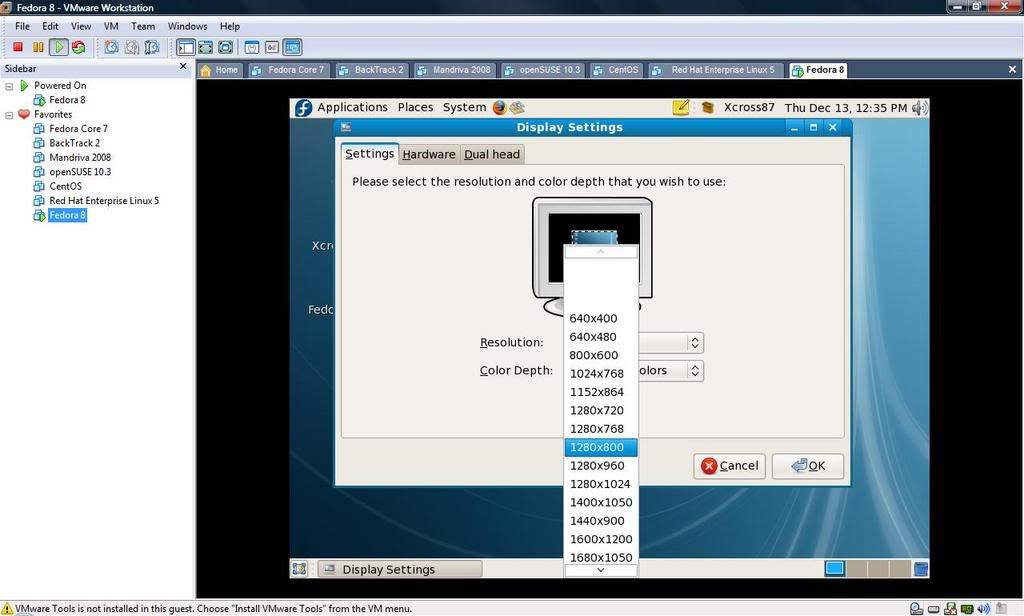This screenshot has width=1024, height=616.
Task: Click the Display Settings taskbar button
Action: pyautogui.click(x=400, y=570)
